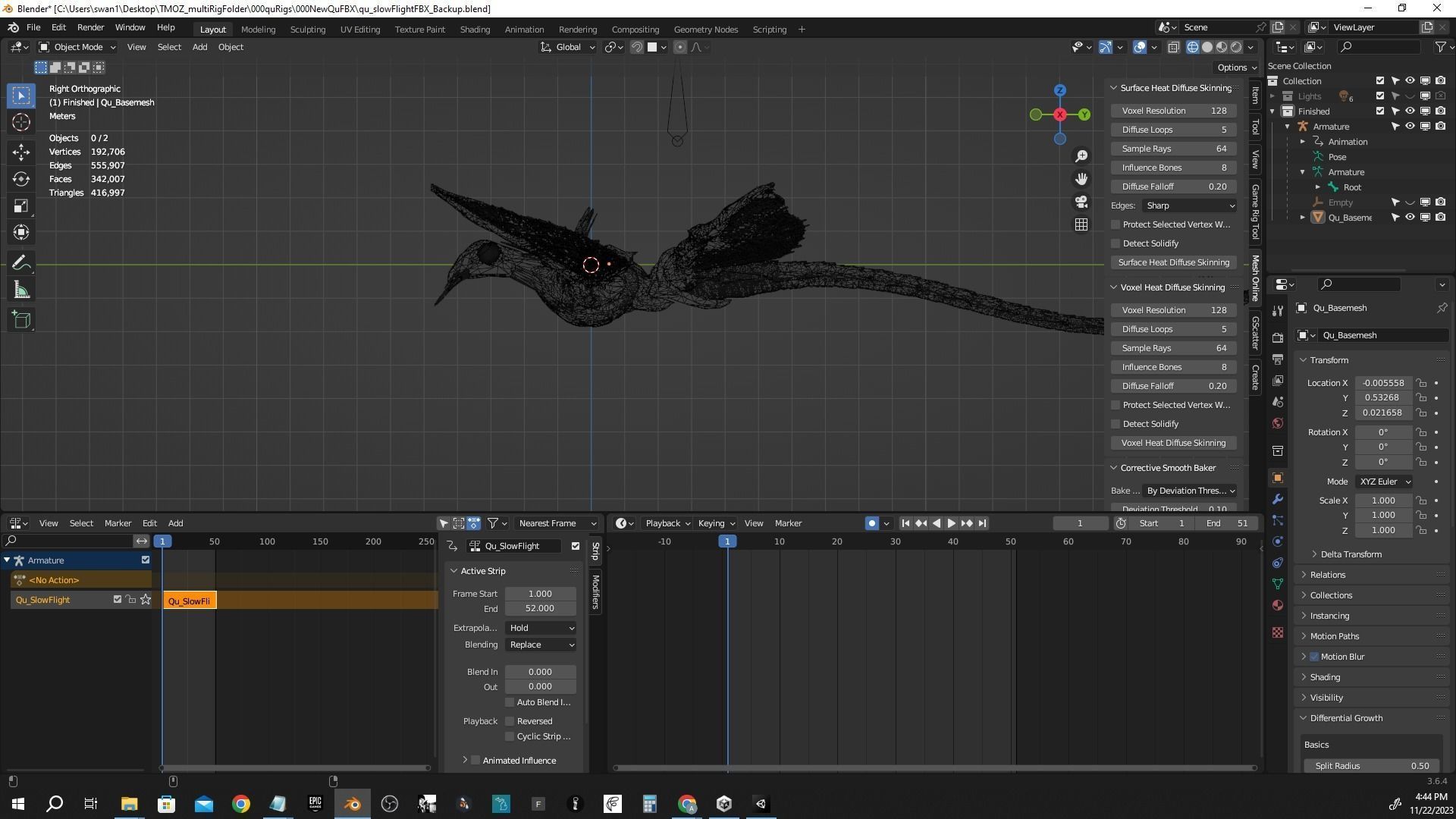Viewport: 1456px width, 819px height.
Task: Toggle the Reversed playback checkbox
Action: tap(510, 721)
